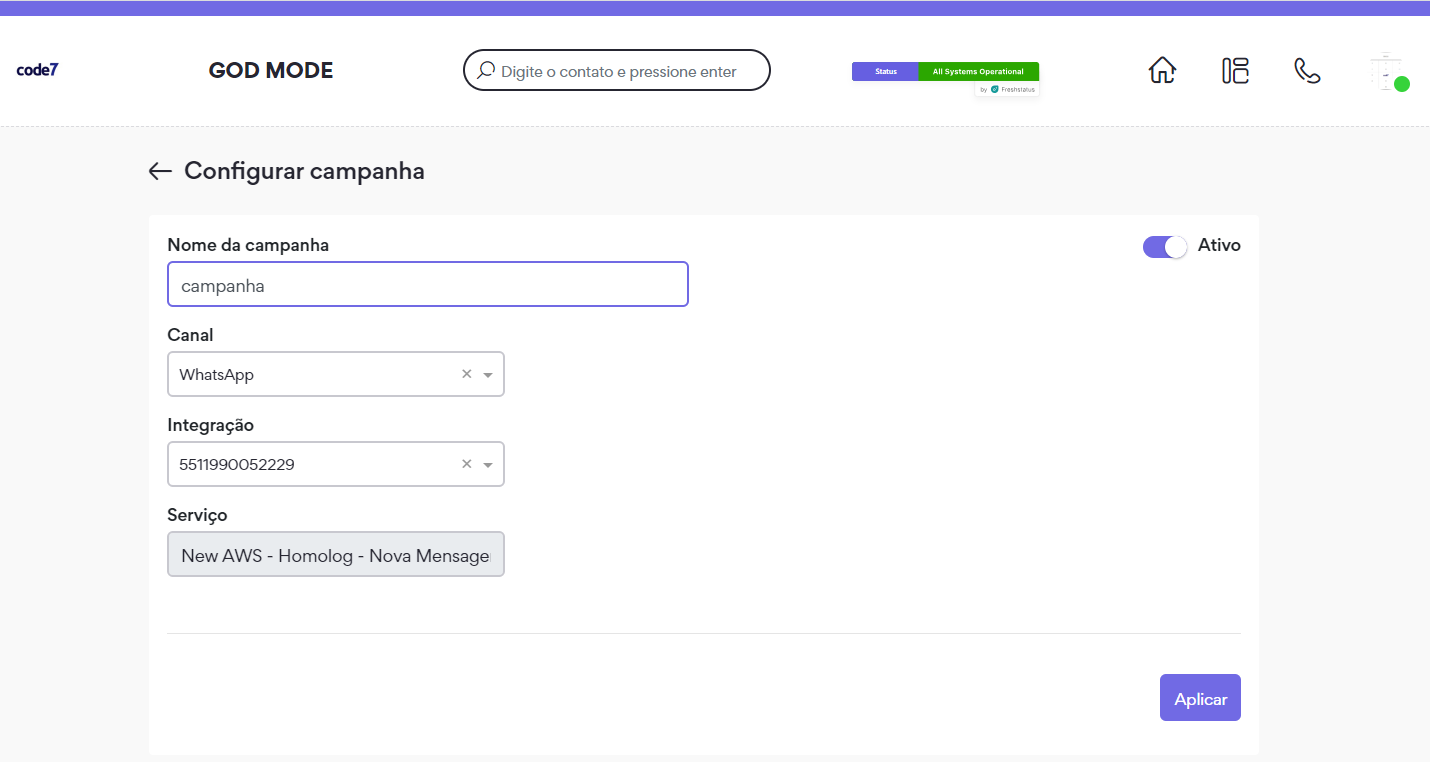Screen dimensions: 1430x762
Task: Open the 5511990052229 integration combo box
Action: tap(336, 464)
